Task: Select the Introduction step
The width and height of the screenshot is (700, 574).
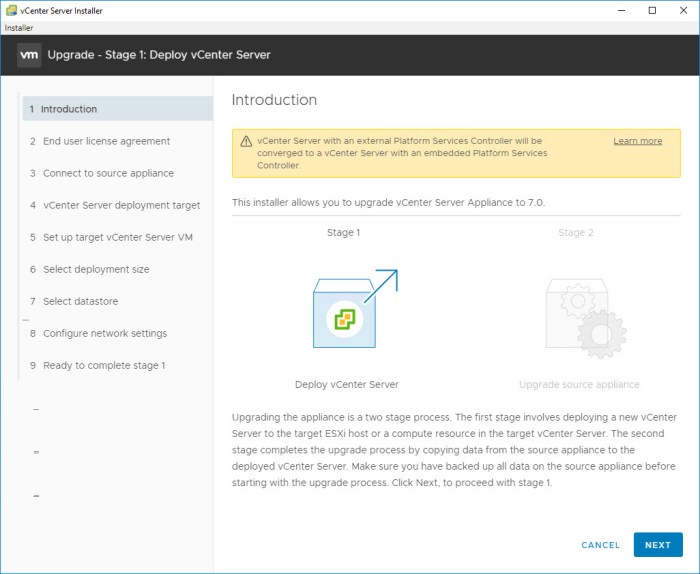Action: [69, 109]
